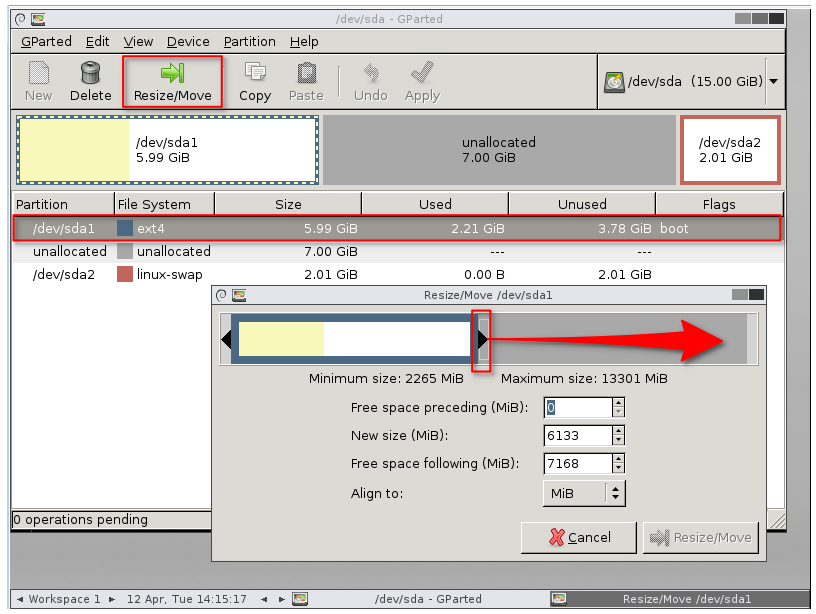Click the unallocated gray color swatch
The image size is (816, 614).
pyautogui.click(x=125, y=251)
